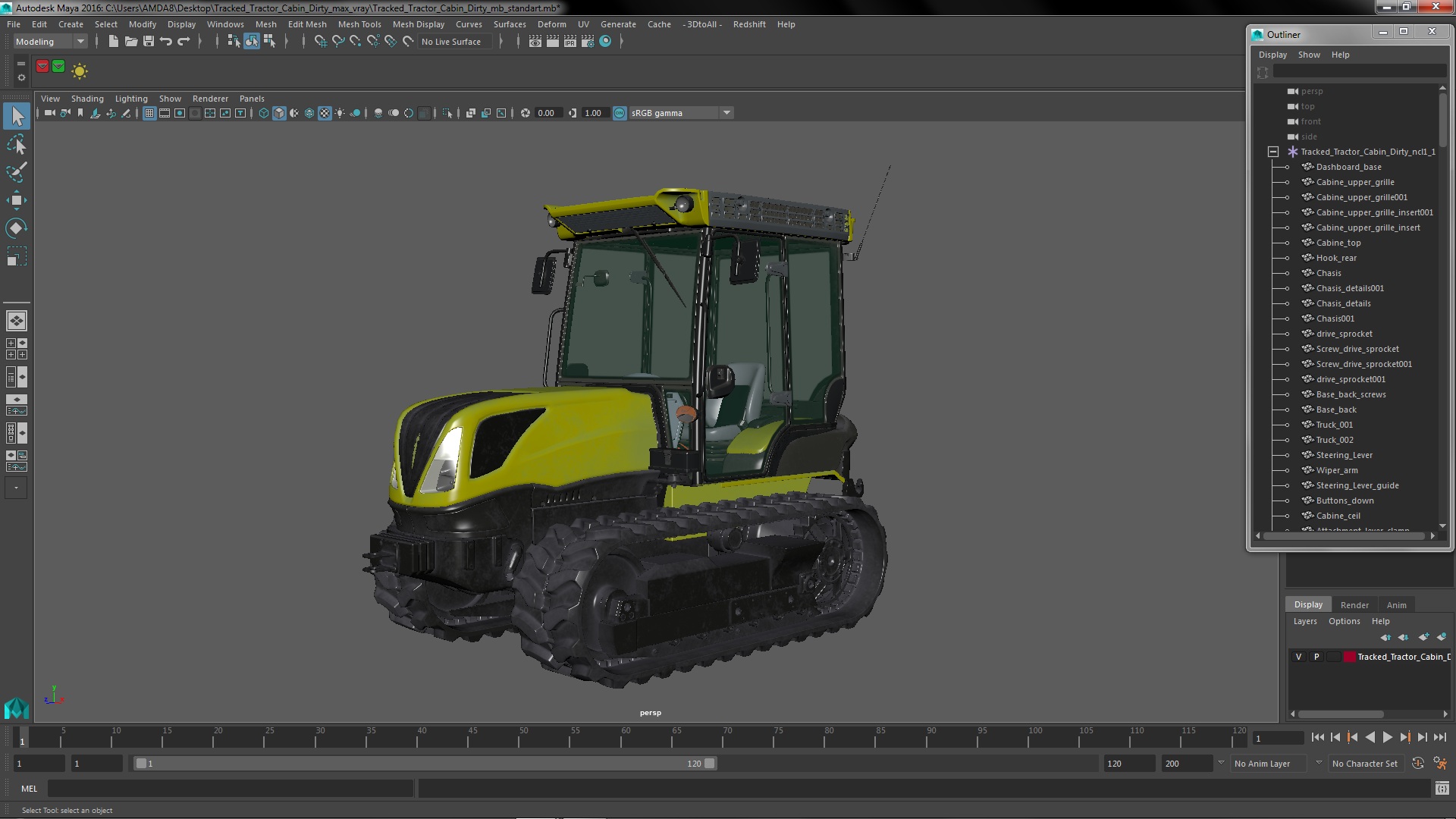Image resolution: width=1456 pixels, height=819 pixels.
Task: Open the sRGB gamma view transform dropdown
Action: 681,113
